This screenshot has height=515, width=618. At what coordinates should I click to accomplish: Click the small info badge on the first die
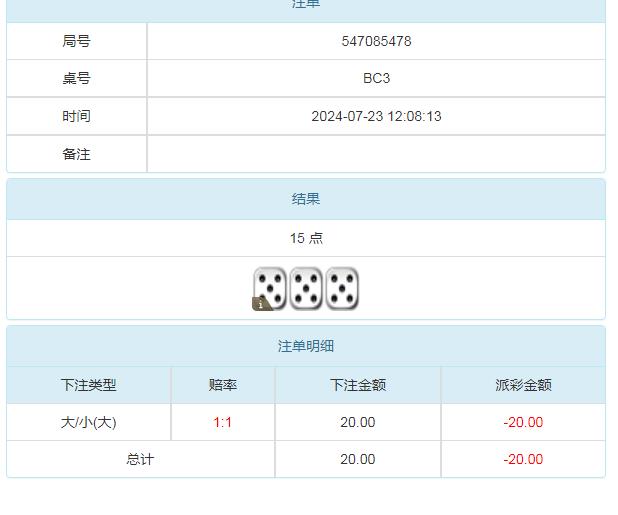261,303
